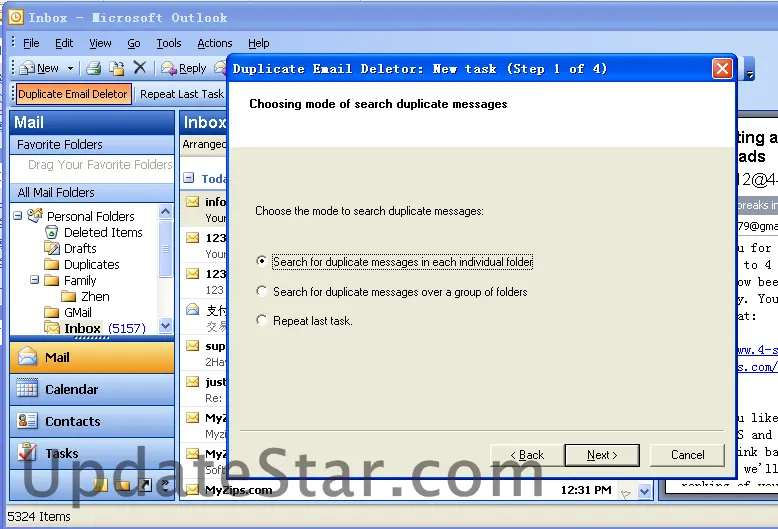The width and height of the screenshot is (778, 529).
Task: Click the envelope icon of sup message
Action: [193, 346]
